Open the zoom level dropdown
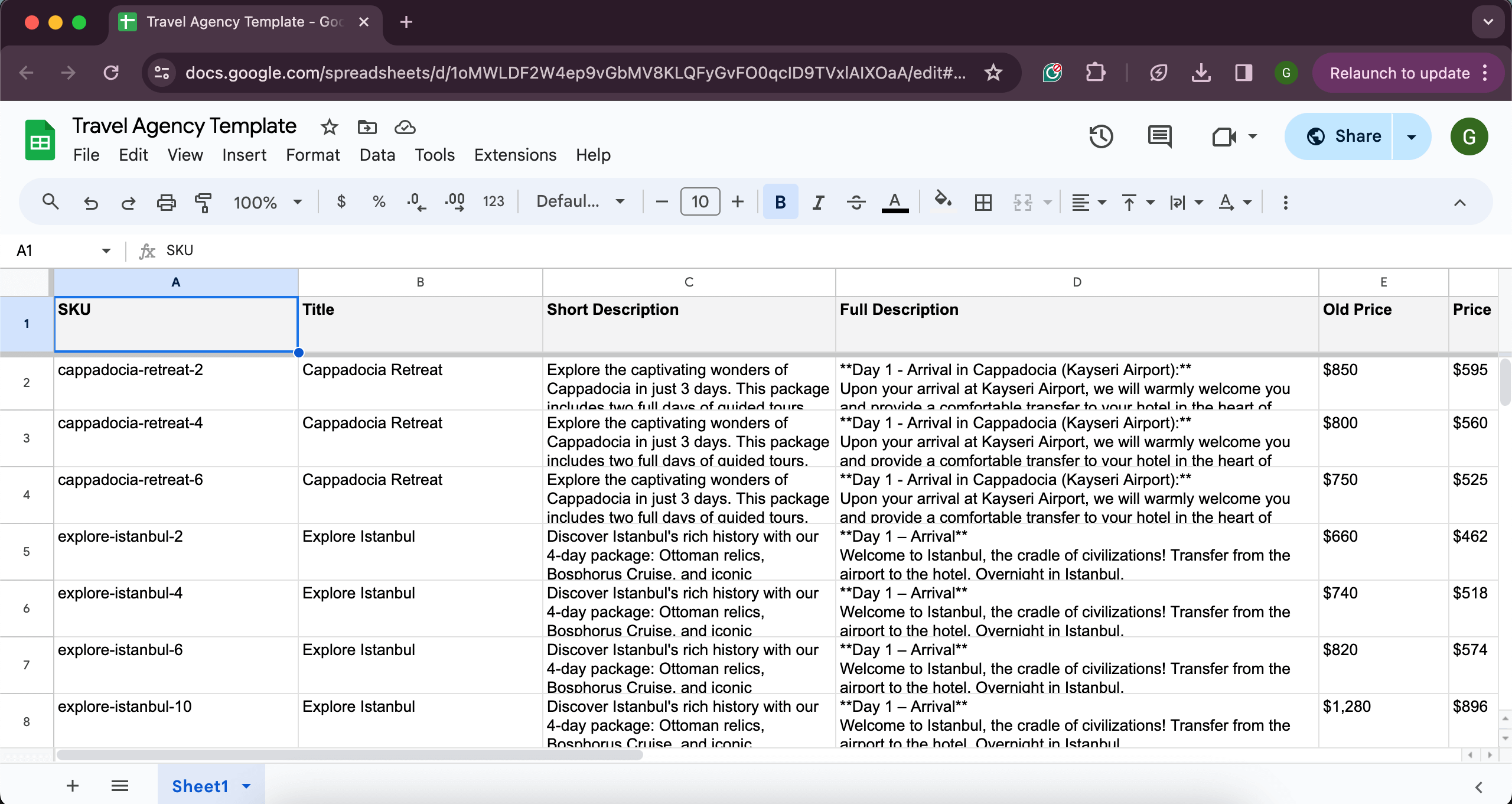This screenshot has width=1512, height=804. point(268,202)
